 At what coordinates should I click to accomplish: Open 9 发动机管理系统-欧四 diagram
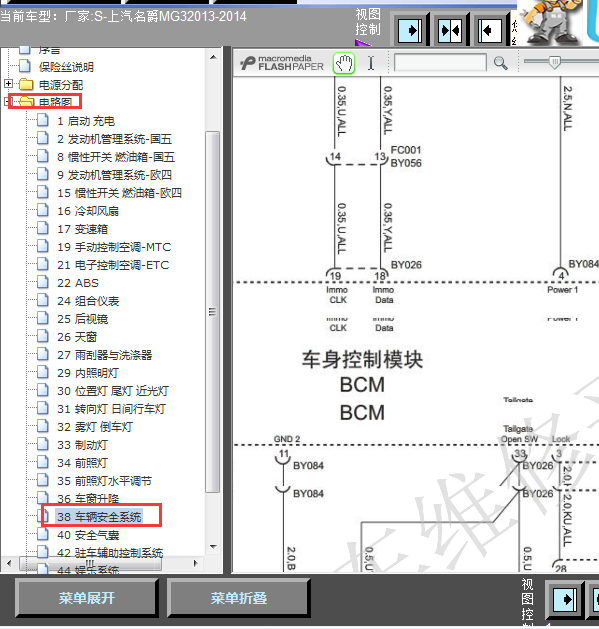[114, 175]
